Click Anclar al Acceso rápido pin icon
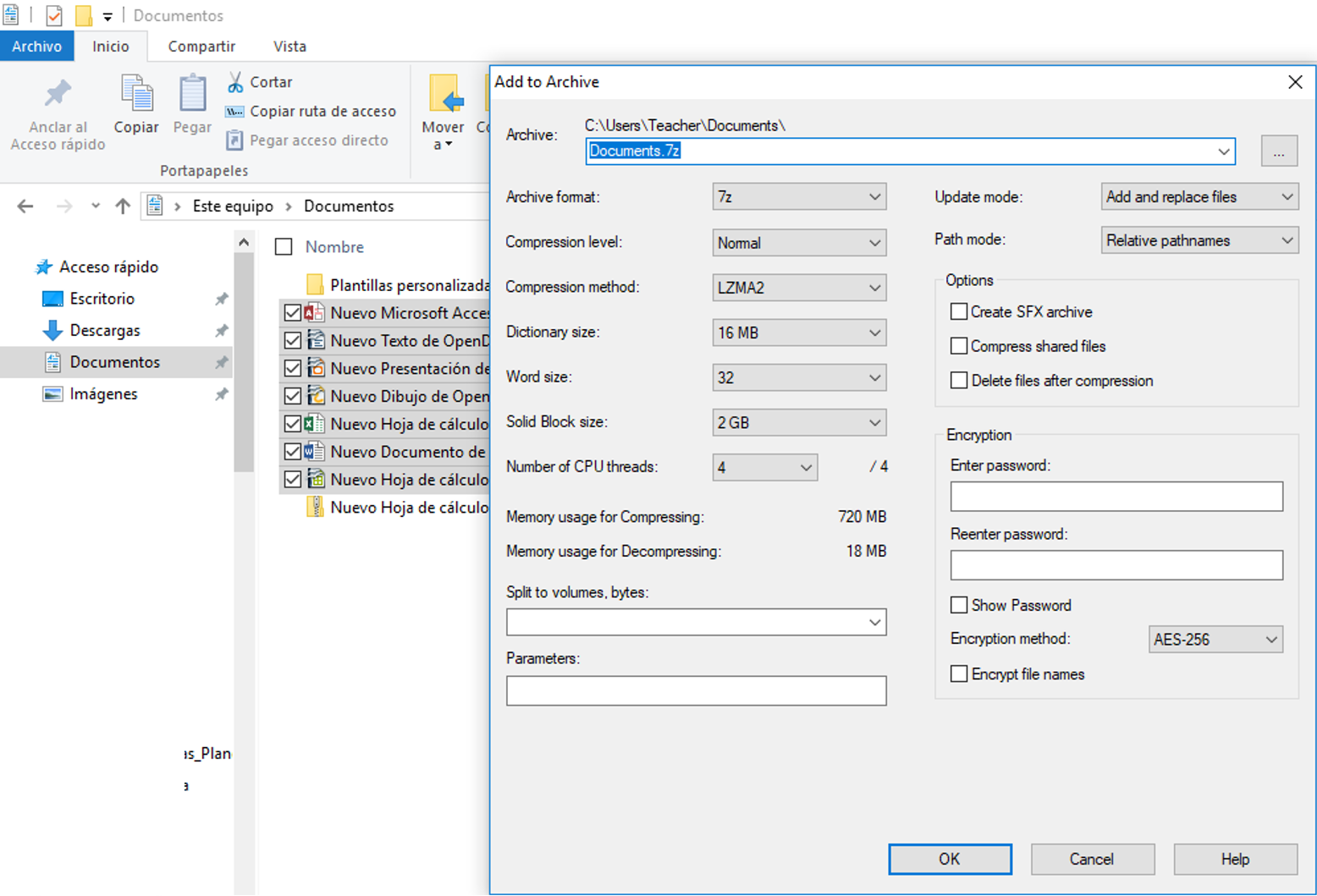The image size is (1317, 896). coord(58,94)
